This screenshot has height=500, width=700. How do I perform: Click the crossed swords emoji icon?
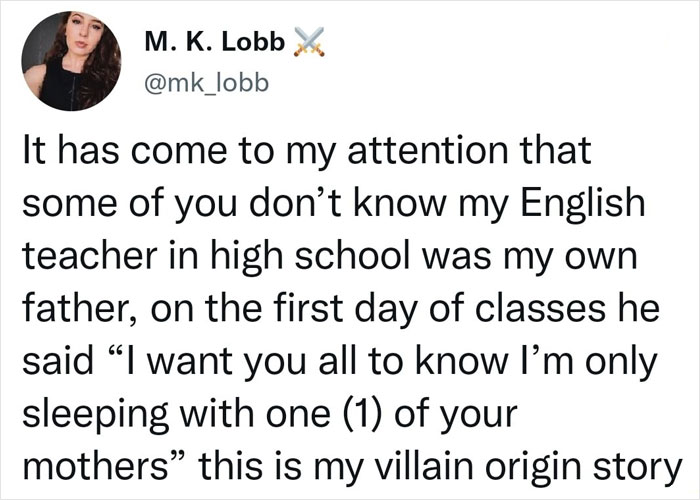309,42
